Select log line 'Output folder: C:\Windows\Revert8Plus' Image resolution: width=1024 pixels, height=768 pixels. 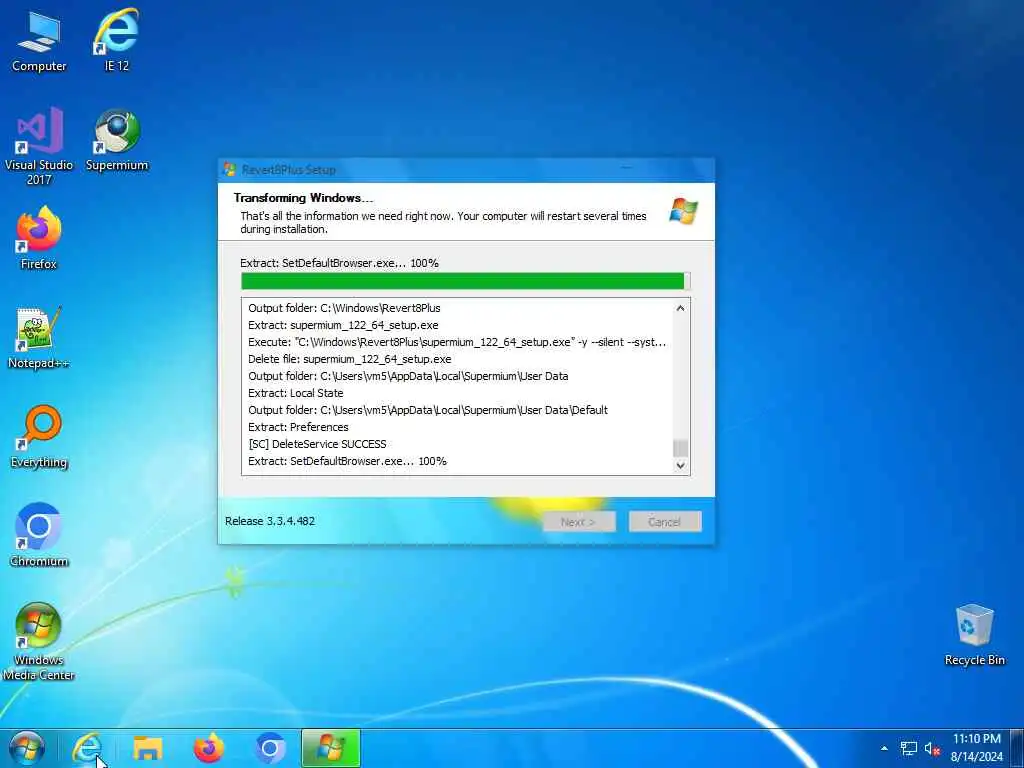(x=344, y=308)
